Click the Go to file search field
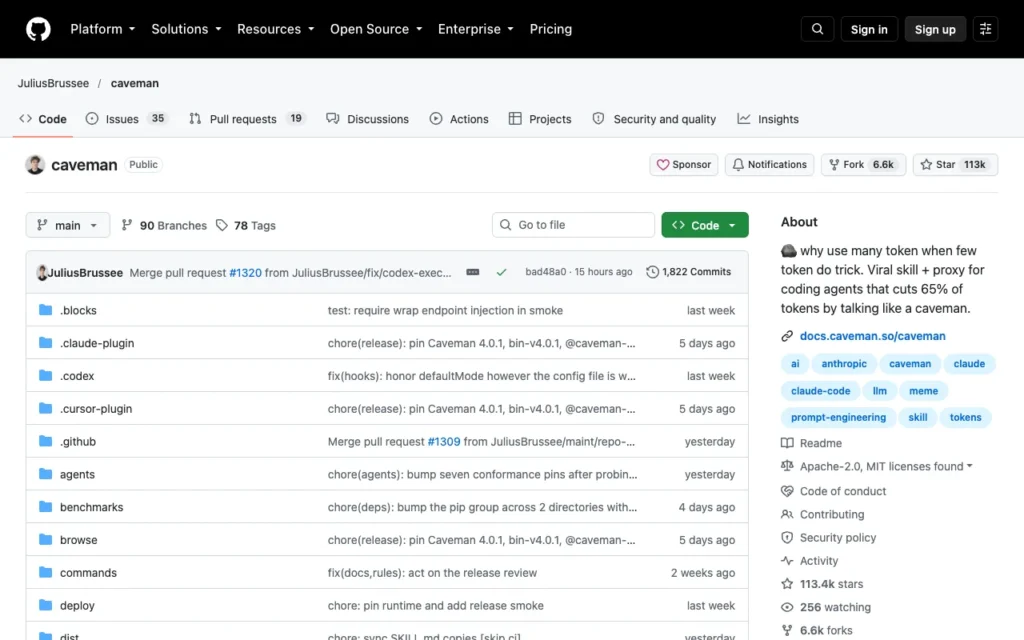1024x640 pixels. click(x=573, y=225)
